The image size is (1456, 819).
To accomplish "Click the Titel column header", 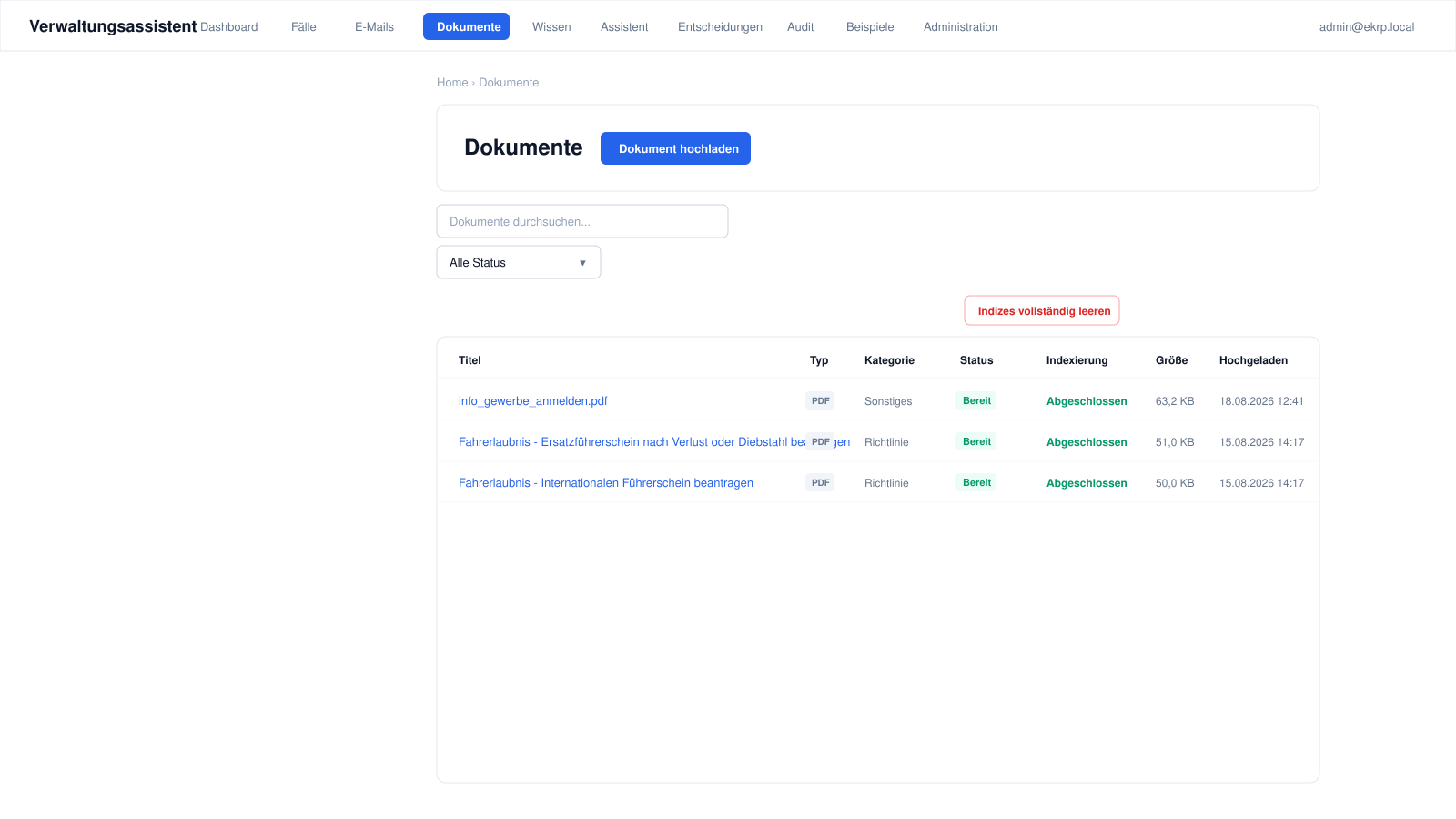I will tap(470, 360).
